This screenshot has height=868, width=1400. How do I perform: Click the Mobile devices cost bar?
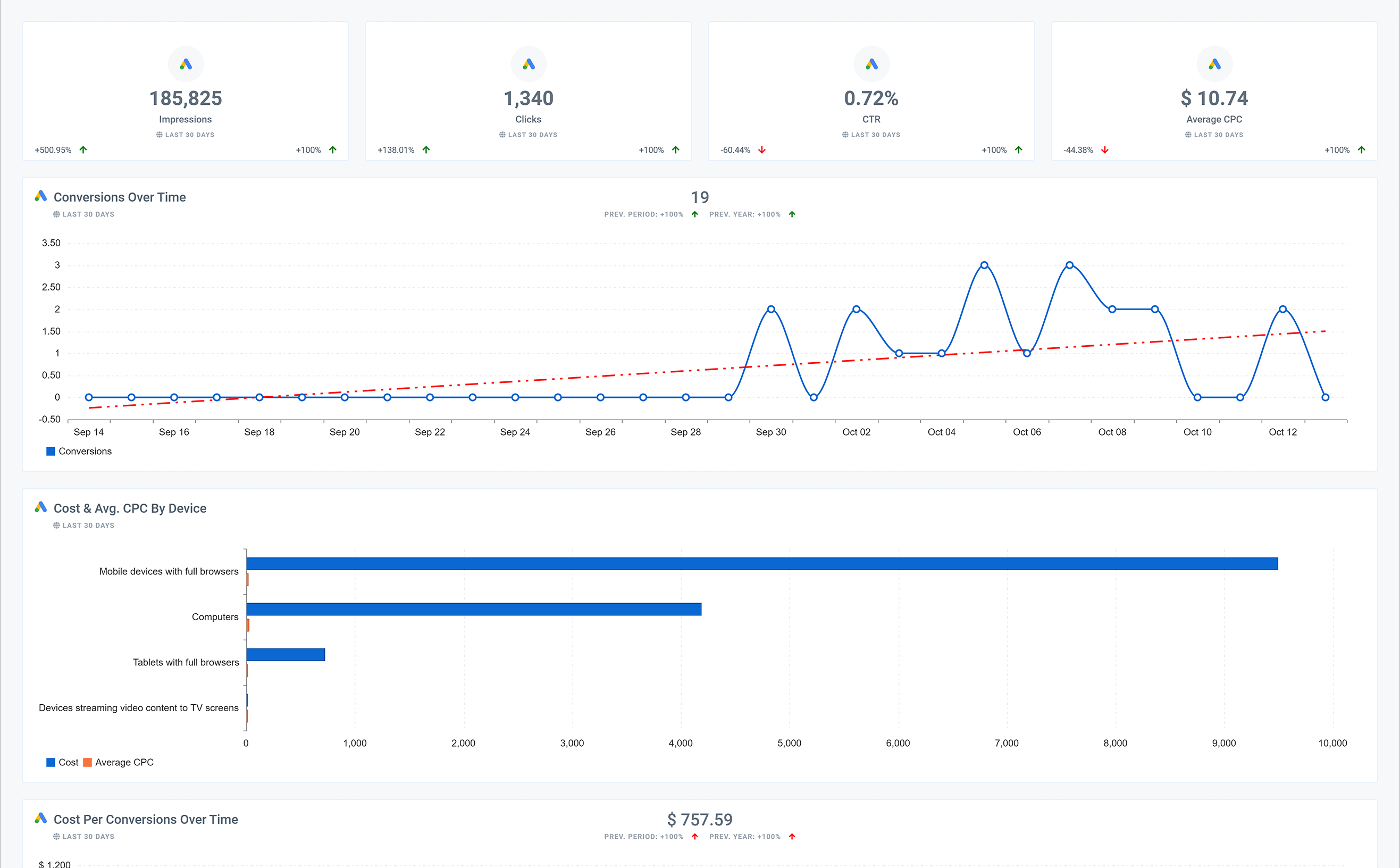[x=762, y=564]
